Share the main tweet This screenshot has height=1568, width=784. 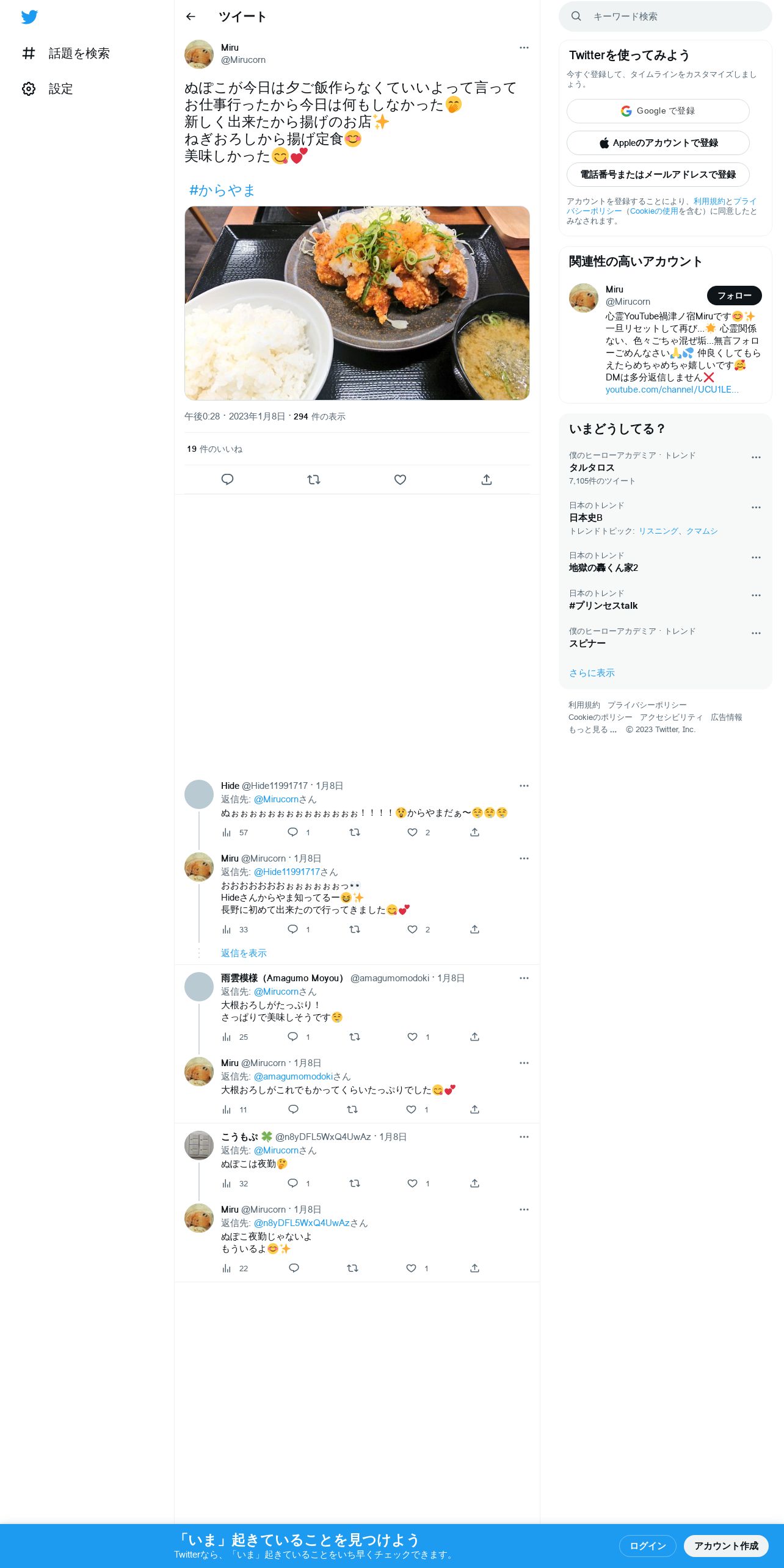point(487,479)
